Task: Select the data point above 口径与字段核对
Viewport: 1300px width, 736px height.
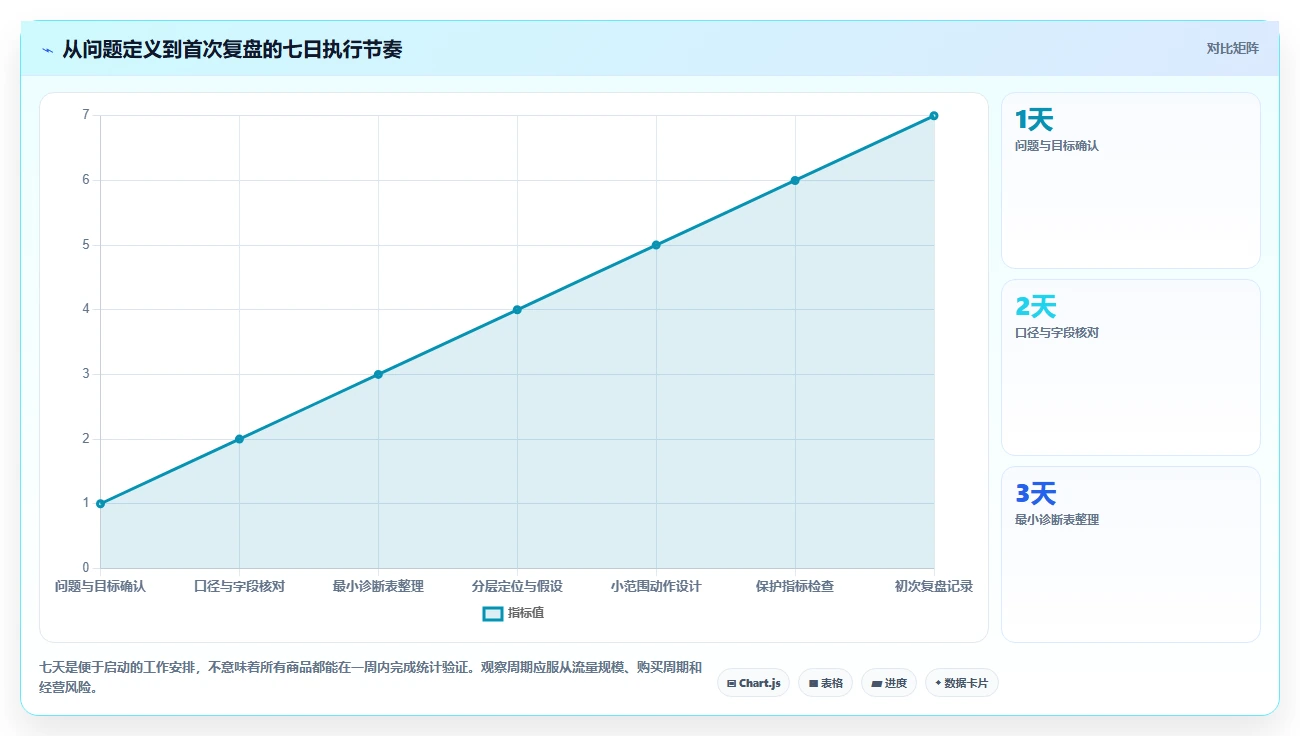Action: [239, 439]
